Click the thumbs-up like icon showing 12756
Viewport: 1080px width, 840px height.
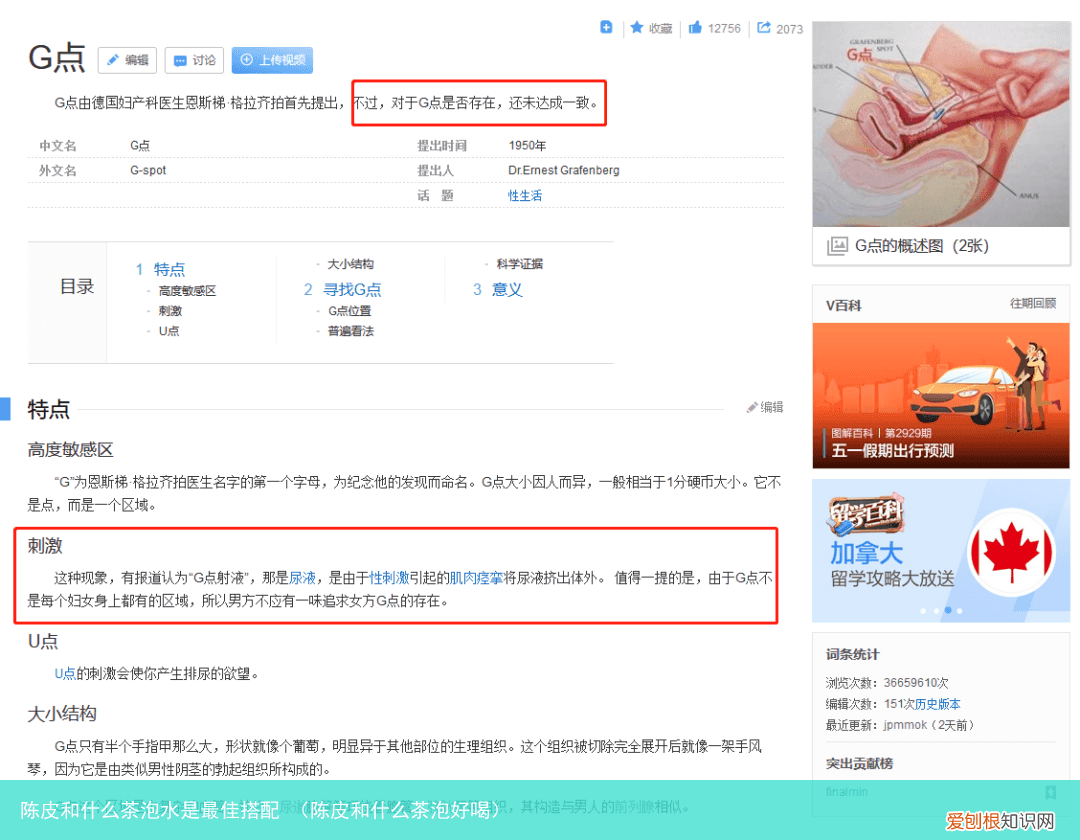point(695,27)
